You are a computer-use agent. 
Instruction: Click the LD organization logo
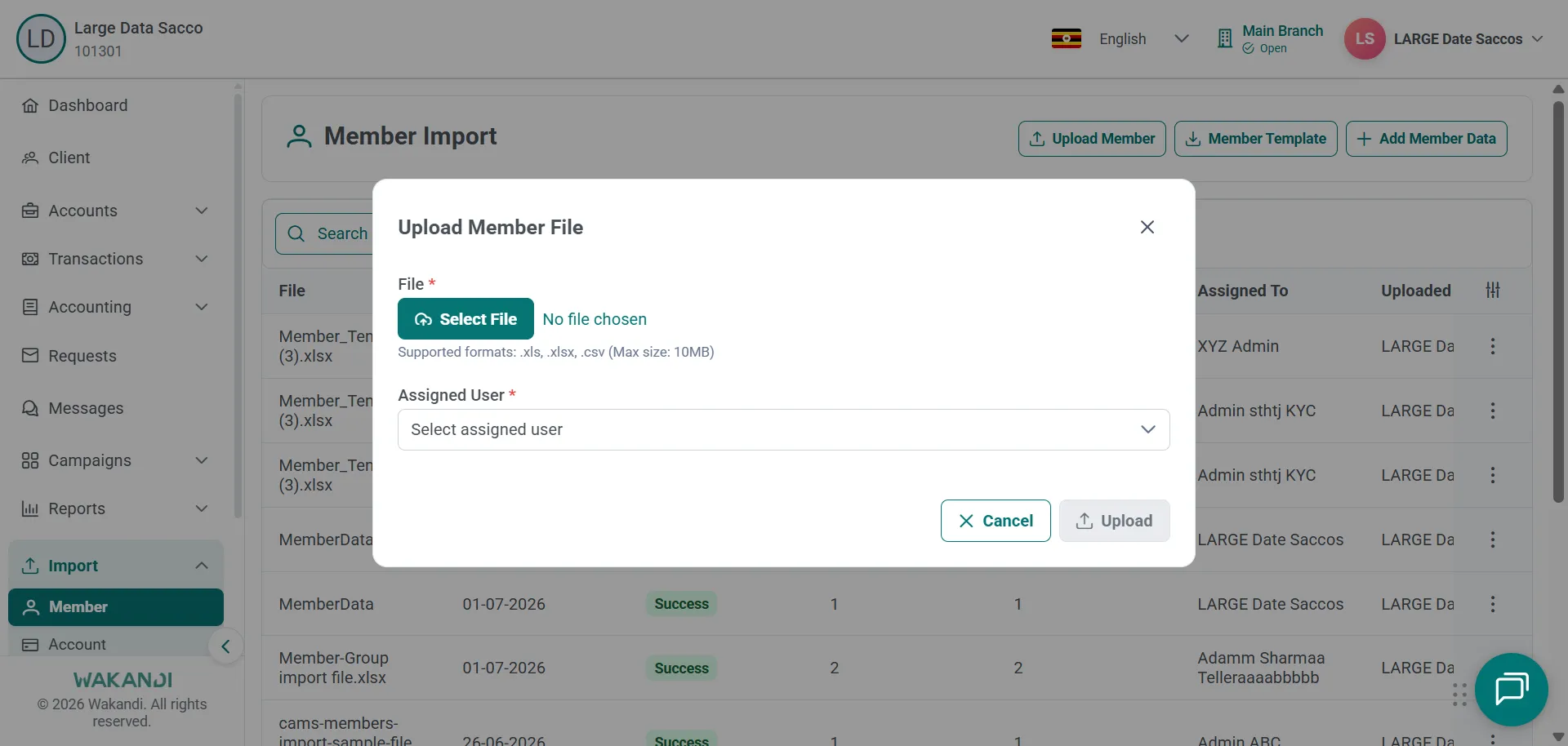coord(41,38)
